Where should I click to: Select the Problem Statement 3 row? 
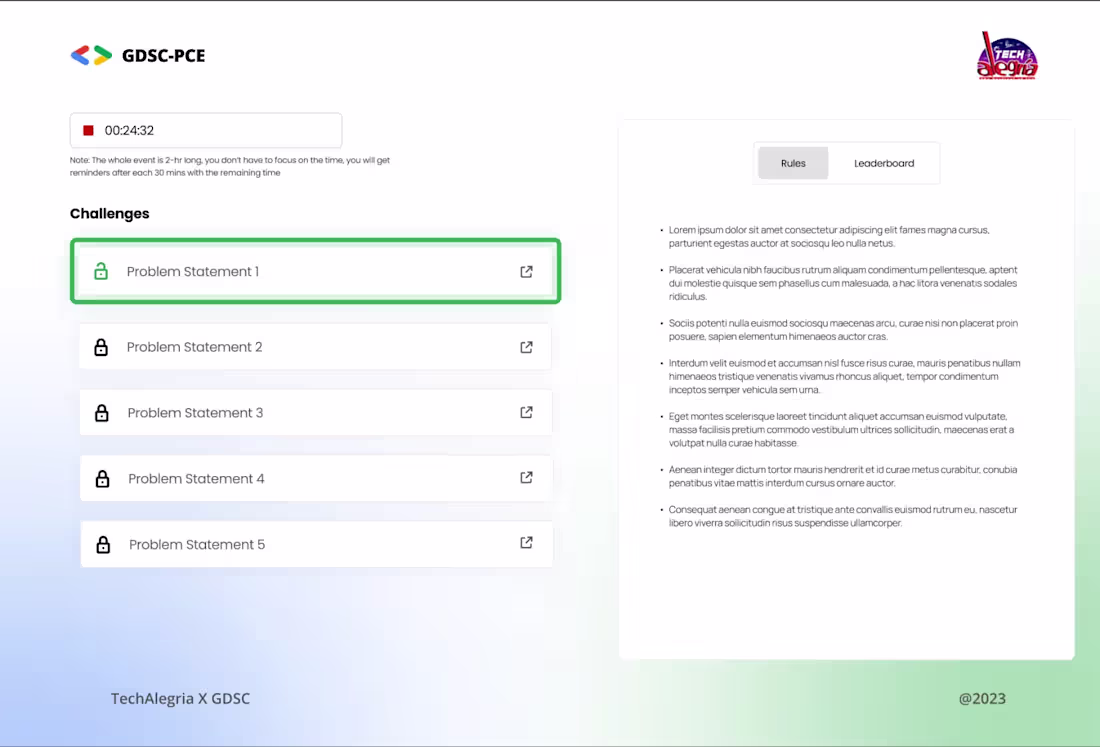tap(300, 413)
